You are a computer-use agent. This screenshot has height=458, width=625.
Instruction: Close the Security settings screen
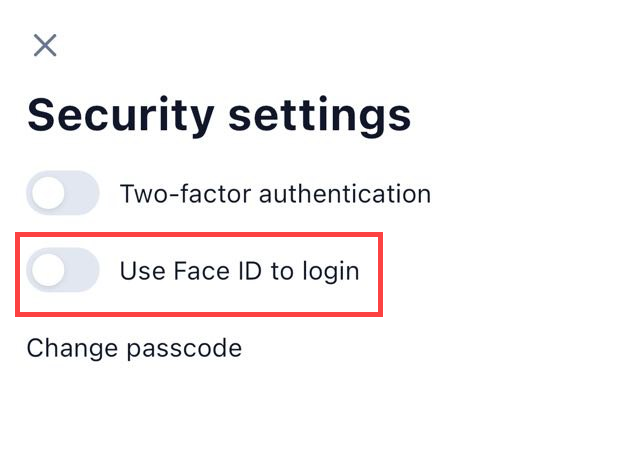(45, 45)
